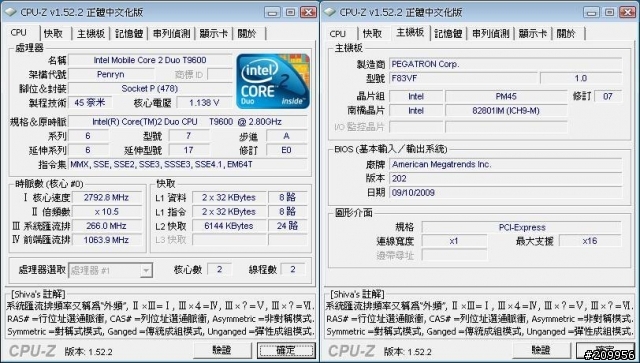This screenshot has width=640, height=363.
Task: Open the 快取 tab in left window
Action: pos(54,33)
